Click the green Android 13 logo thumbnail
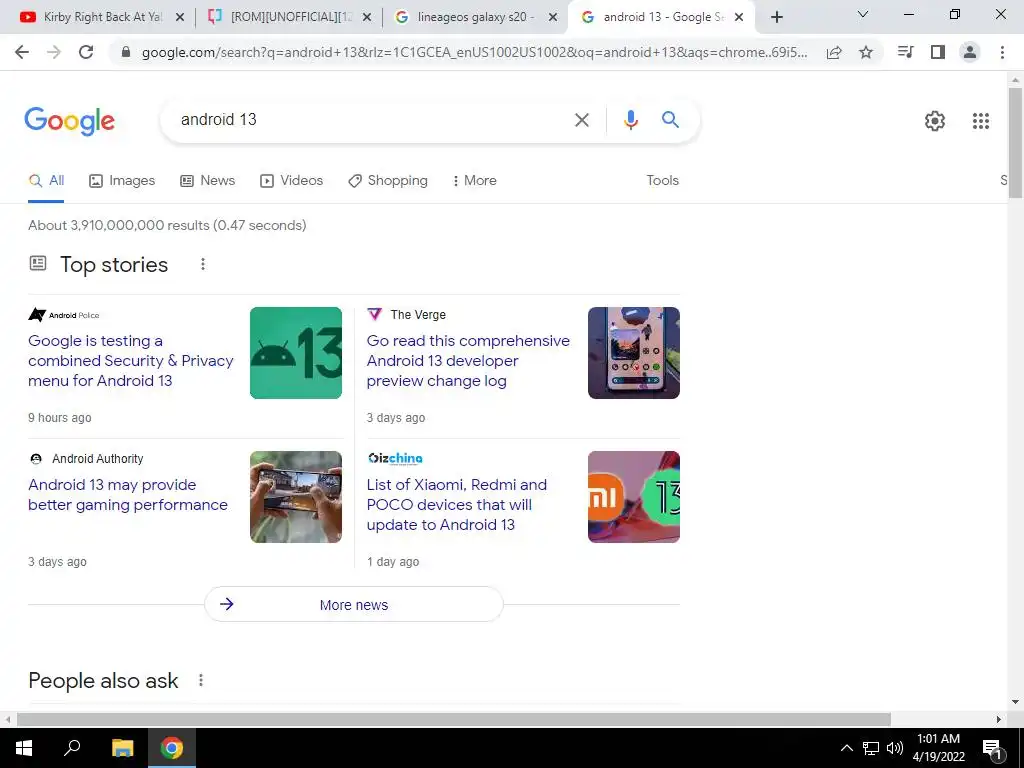This screenshot has width=1024, height=768. point(296,353)
